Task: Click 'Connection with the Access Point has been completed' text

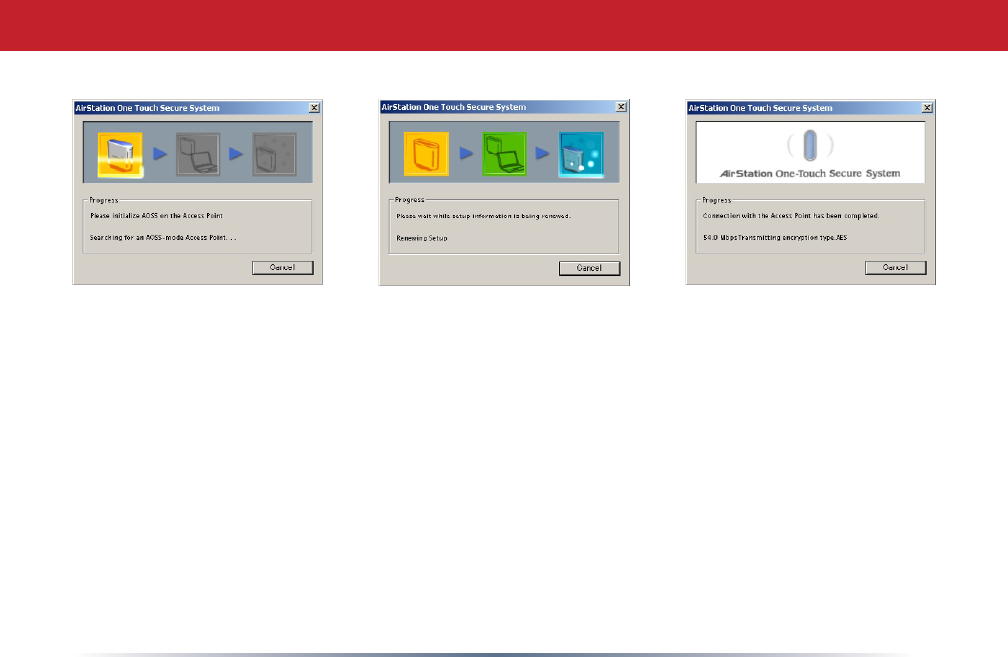Action: click(x=791, y=215)
